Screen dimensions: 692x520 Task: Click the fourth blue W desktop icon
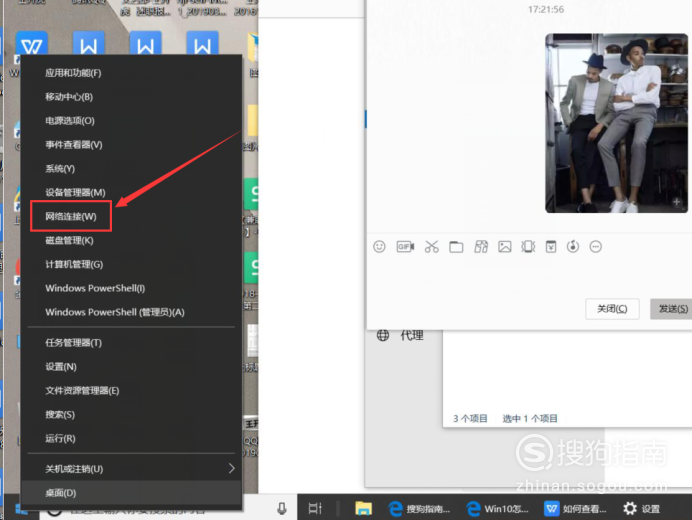click(x=202, y=44)
